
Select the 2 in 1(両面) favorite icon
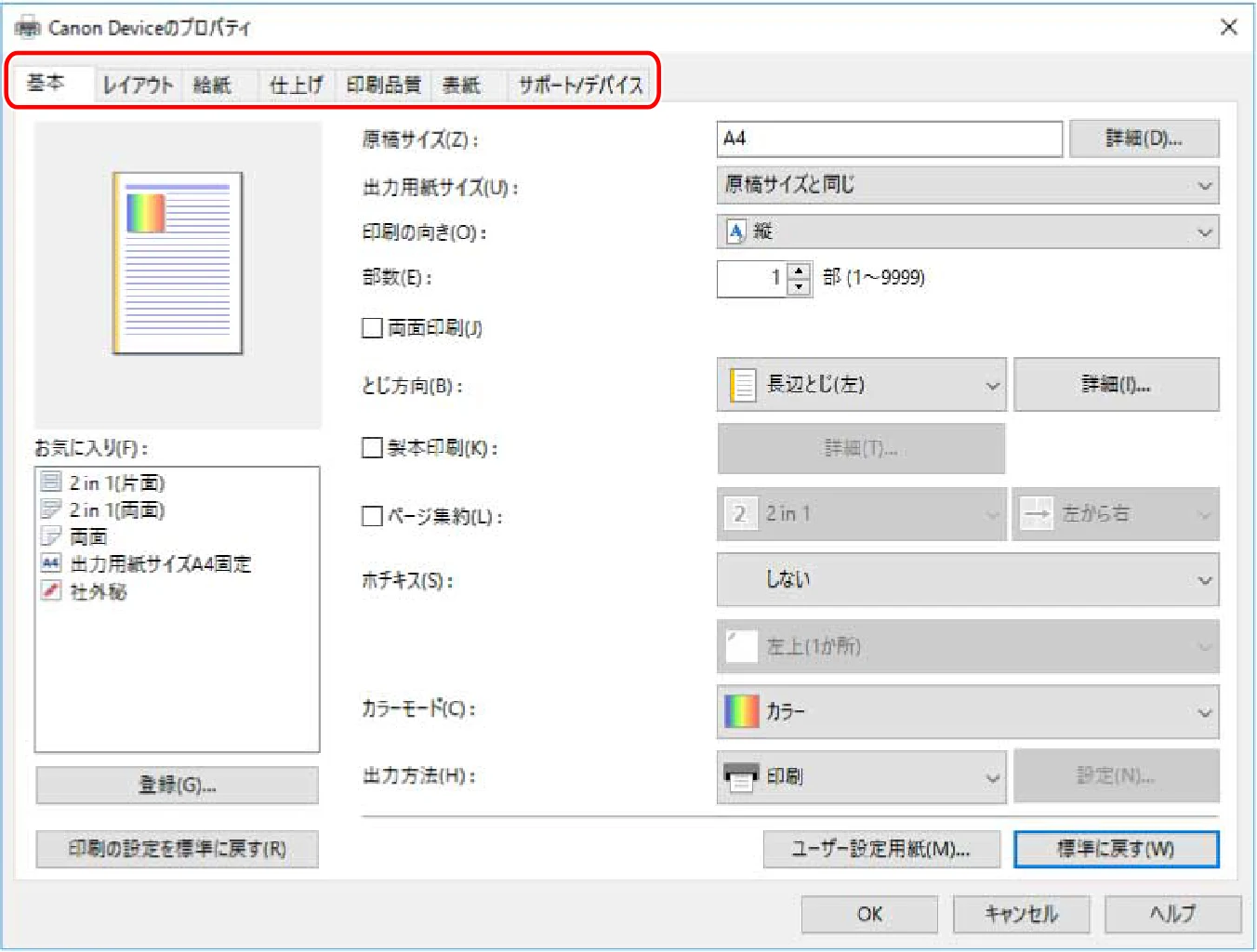click(x=51, y=509)
